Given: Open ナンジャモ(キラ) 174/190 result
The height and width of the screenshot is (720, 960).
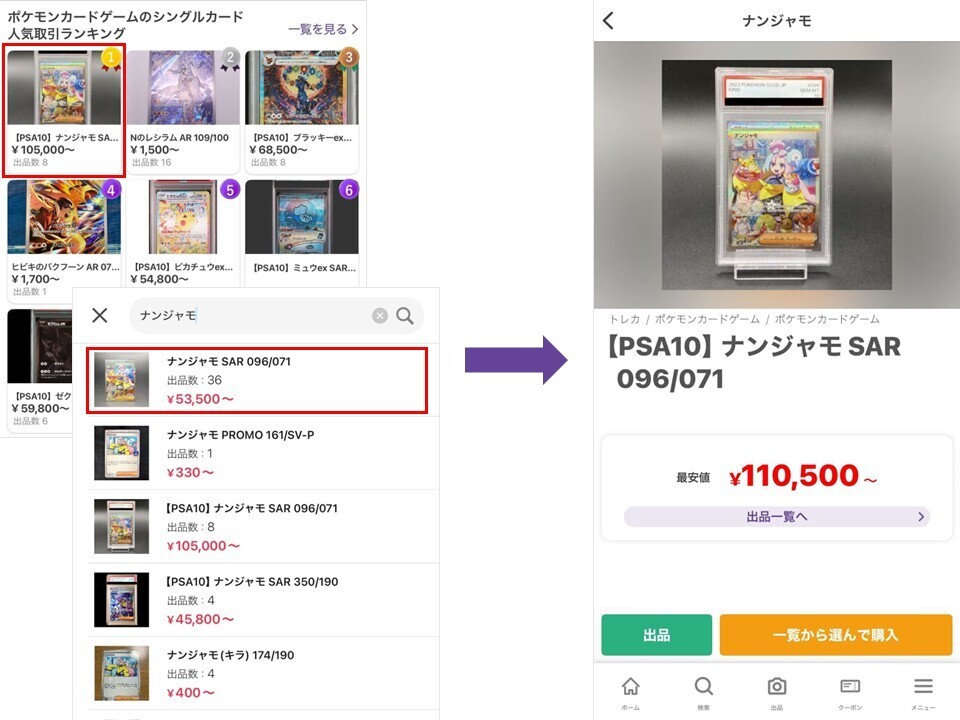Looking at the screenshot, I should (x=257, y=673).
